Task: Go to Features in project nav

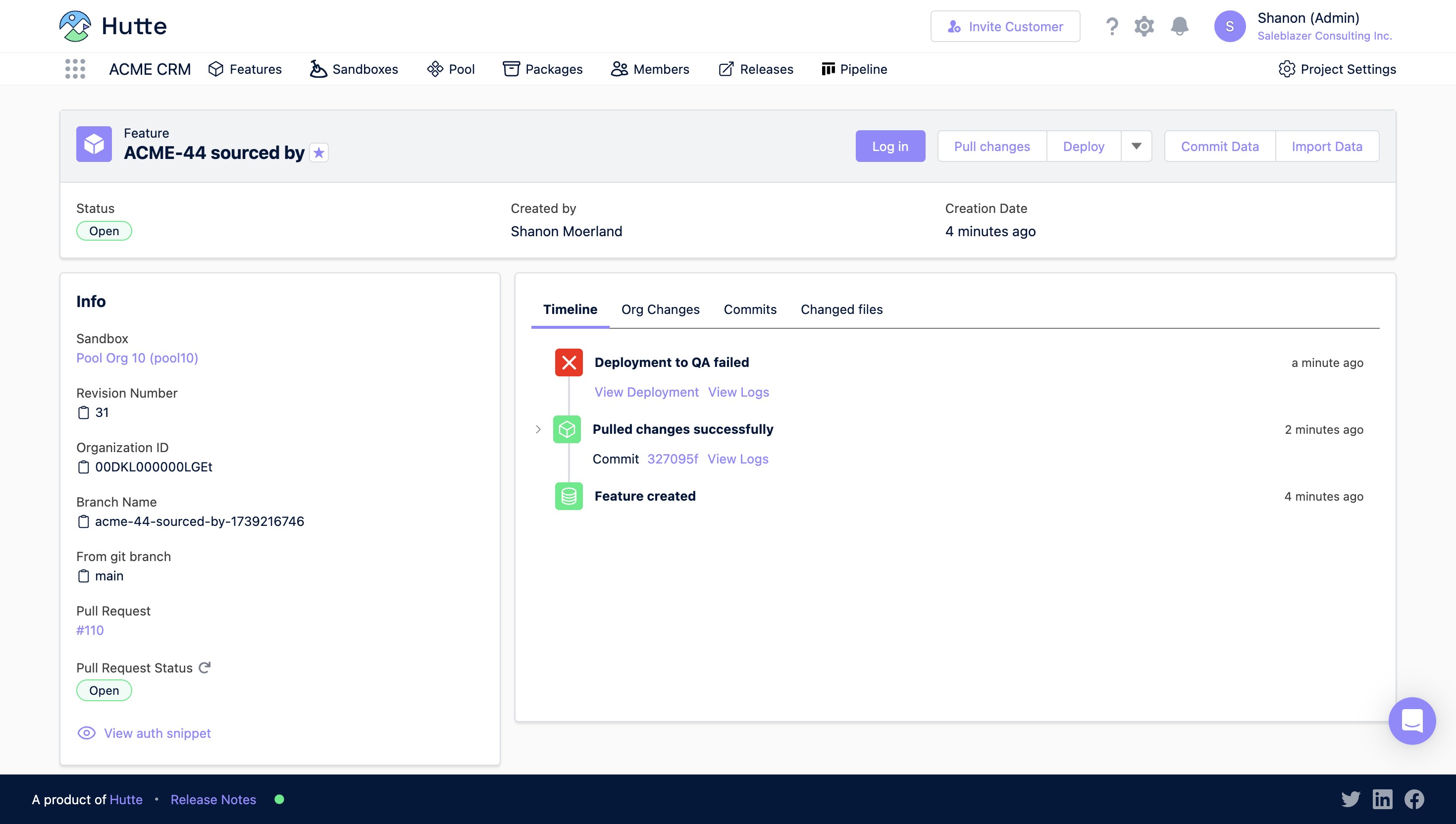Action: pyautogui.click(x=245, y=69)
